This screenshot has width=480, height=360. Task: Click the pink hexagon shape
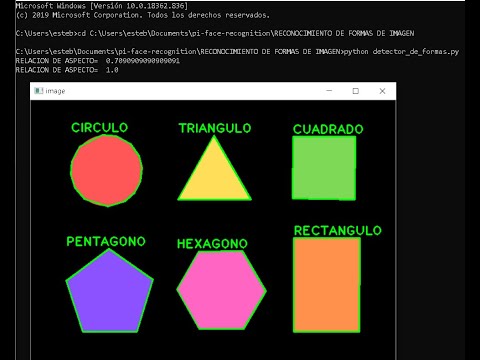[221, 290]
